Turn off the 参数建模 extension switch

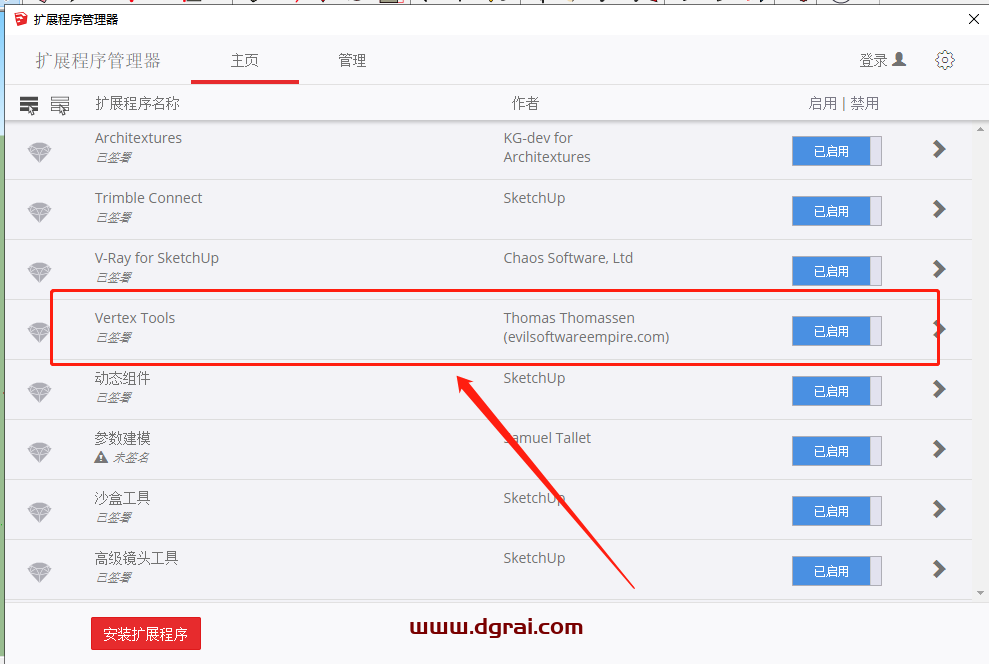coord(836,451)
